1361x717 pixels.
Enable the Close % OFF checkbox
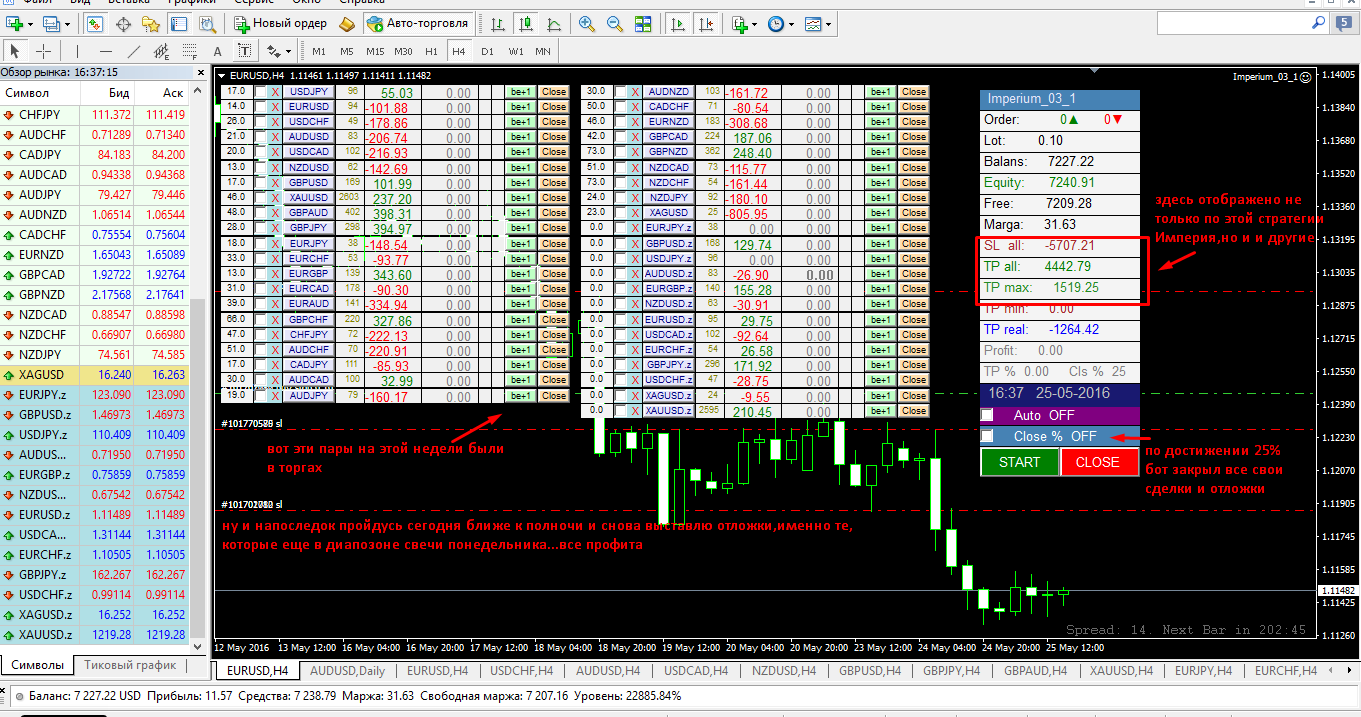987,436
